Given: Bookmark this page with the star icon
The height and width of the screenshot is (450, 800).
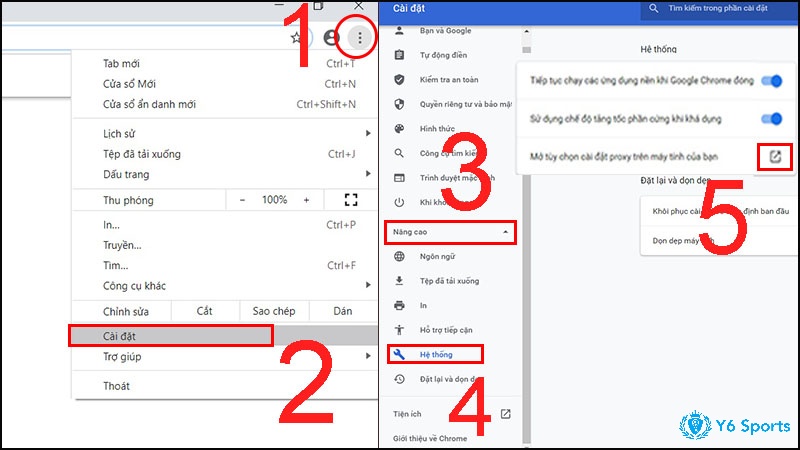Looking at the screenshot, I should click(296, 37).
